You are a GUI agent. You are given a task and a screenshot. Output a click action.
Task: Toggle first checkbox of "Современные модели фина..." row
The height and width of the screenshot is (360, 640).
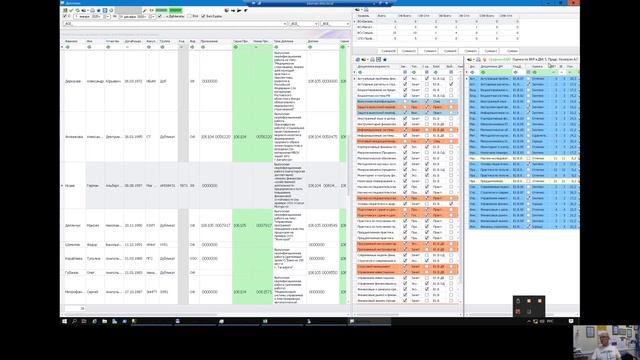(x=405, y=255)
